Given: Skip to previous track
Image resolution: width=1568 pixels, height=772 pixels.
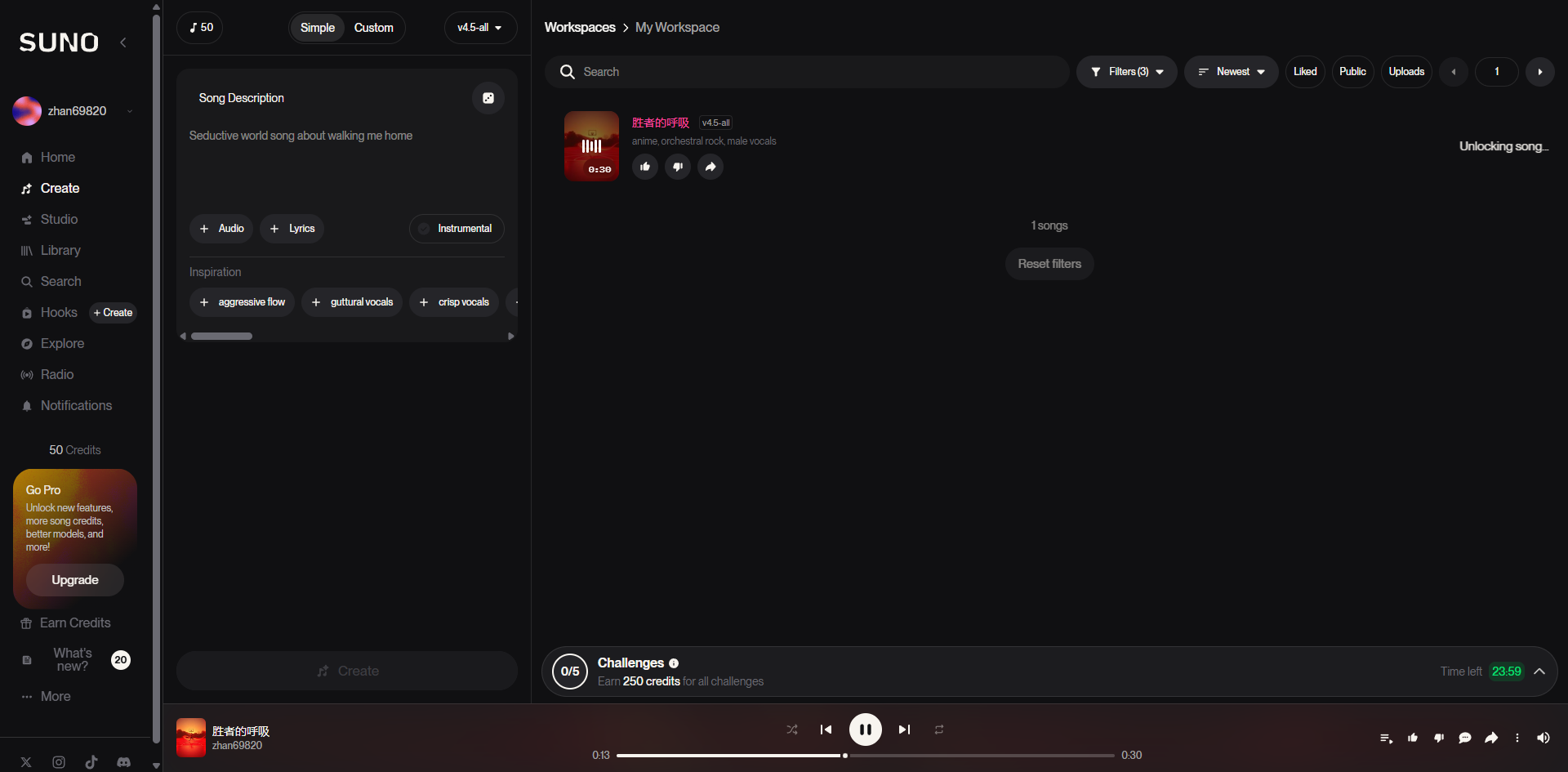Looking at the screenshot, I should pos(826,730).
